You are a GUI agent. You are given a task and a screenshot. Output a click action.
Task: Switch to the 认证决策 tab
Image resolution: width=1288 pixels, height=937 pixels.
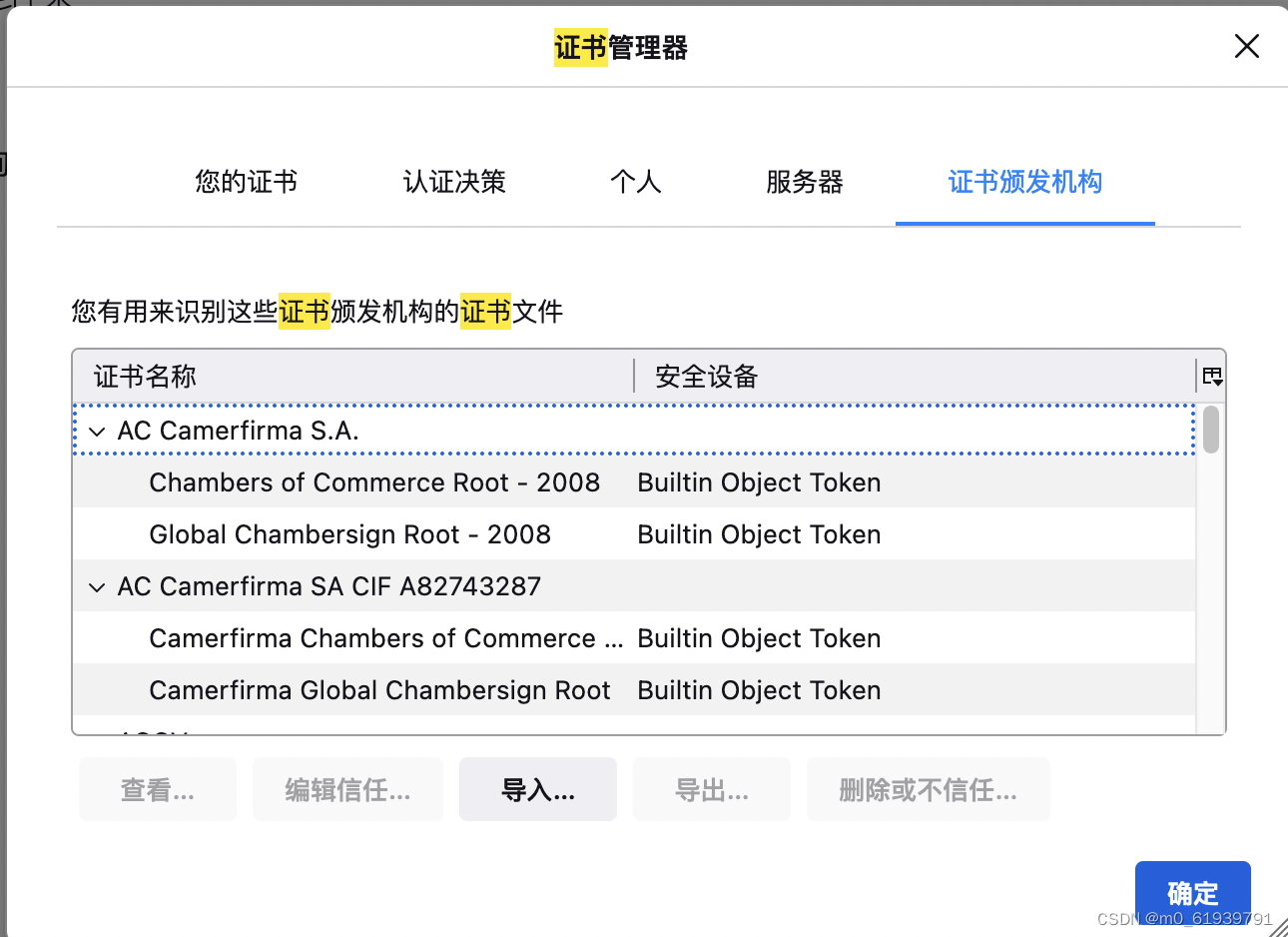pyautogui.click(x=453, y=182)
